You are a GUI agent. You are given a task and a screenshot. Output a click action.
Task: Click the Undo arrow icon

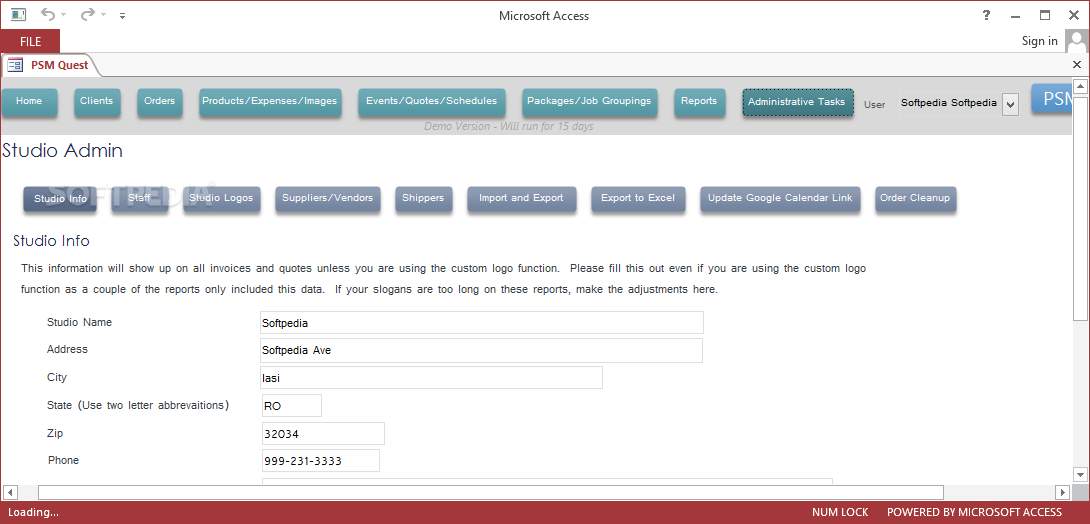(x=48, y=15)
